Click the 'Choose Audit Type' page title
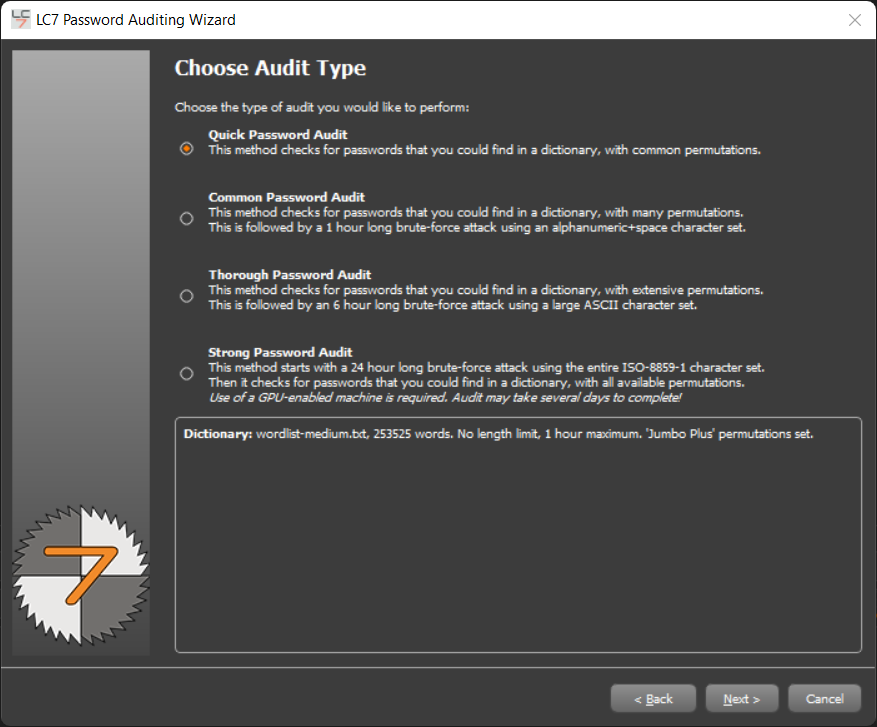The width and height of the screenshot is (877, 727). [x=270, y=68]
